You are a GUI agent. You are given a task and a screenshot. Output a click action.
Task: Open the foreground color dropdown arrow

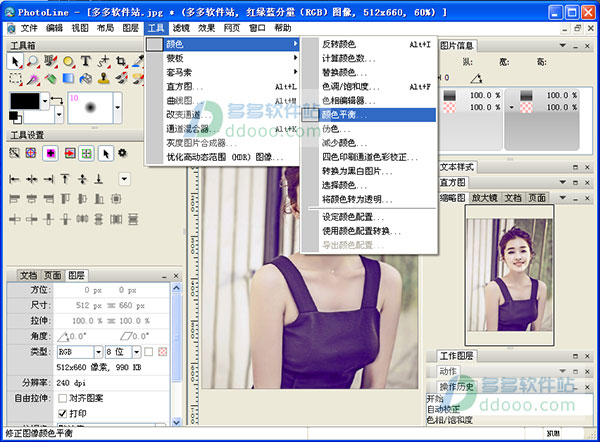pos(45,101)
